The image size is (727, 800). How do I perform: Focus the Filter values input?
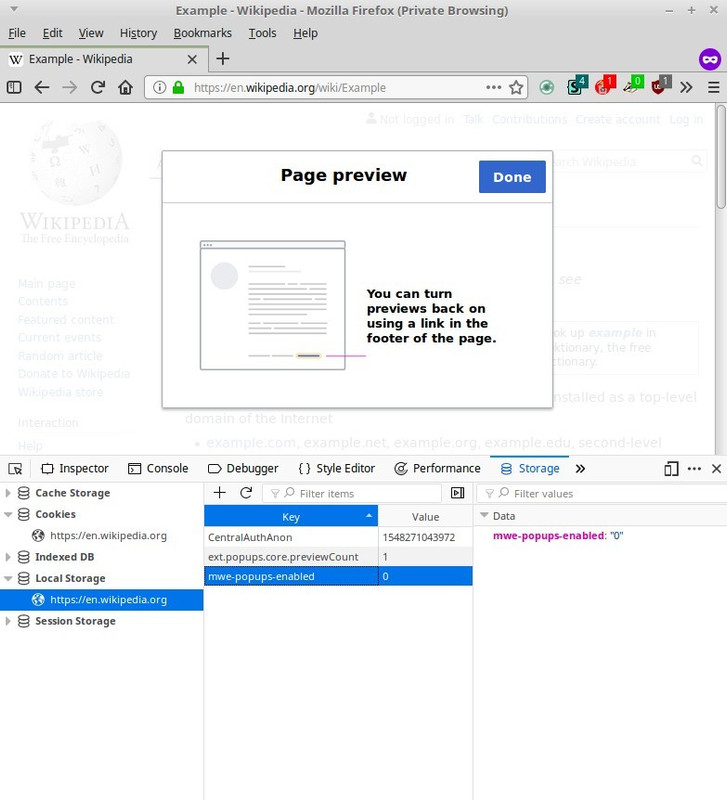pyautogui.click(x=601, y=493)
